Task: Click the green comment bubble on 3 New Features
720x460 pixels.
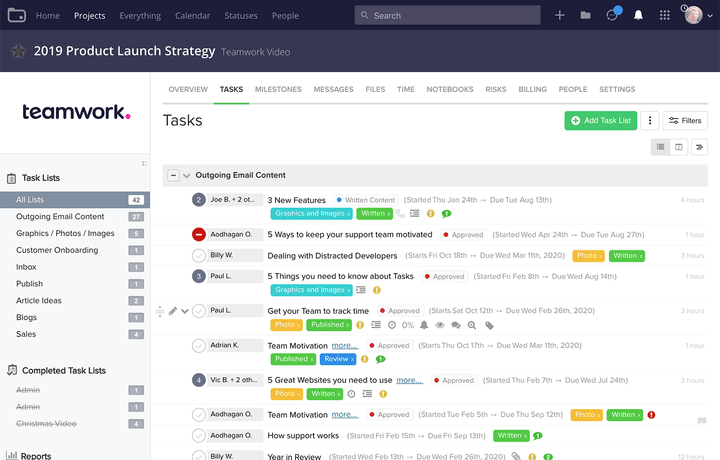Action: [446, 213]
